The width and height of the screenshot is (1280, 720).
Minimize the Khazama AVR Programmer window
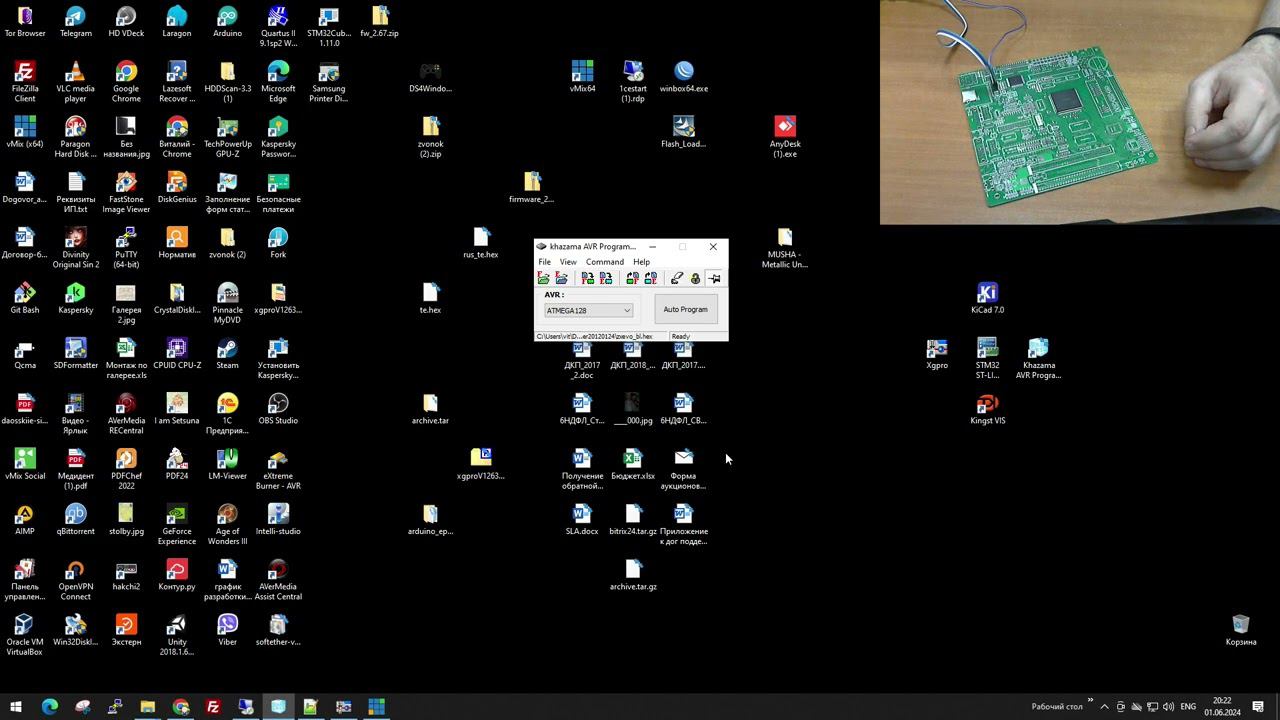[x=653, y=247]
